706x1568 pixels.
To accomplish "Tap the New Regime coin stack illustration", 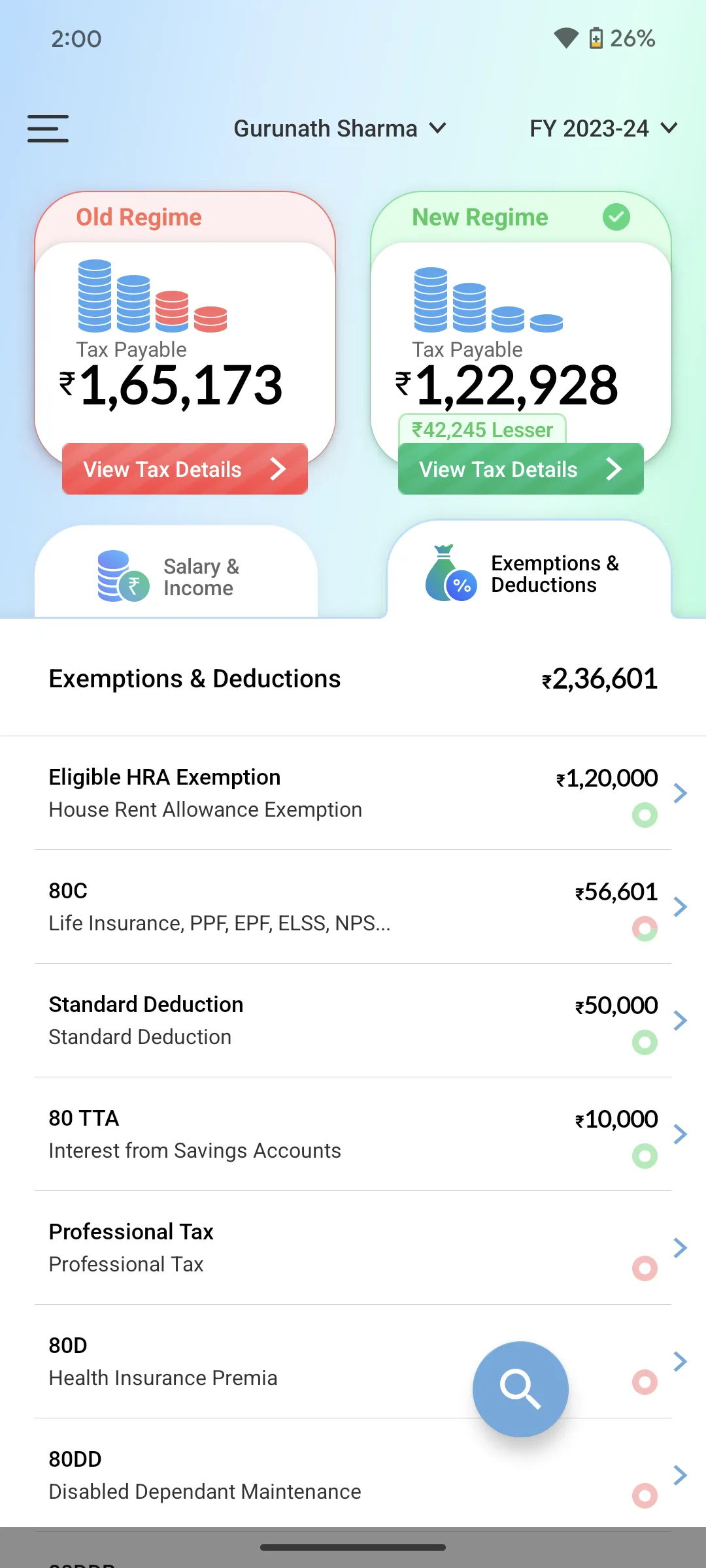I will click(x=488, y=300).
